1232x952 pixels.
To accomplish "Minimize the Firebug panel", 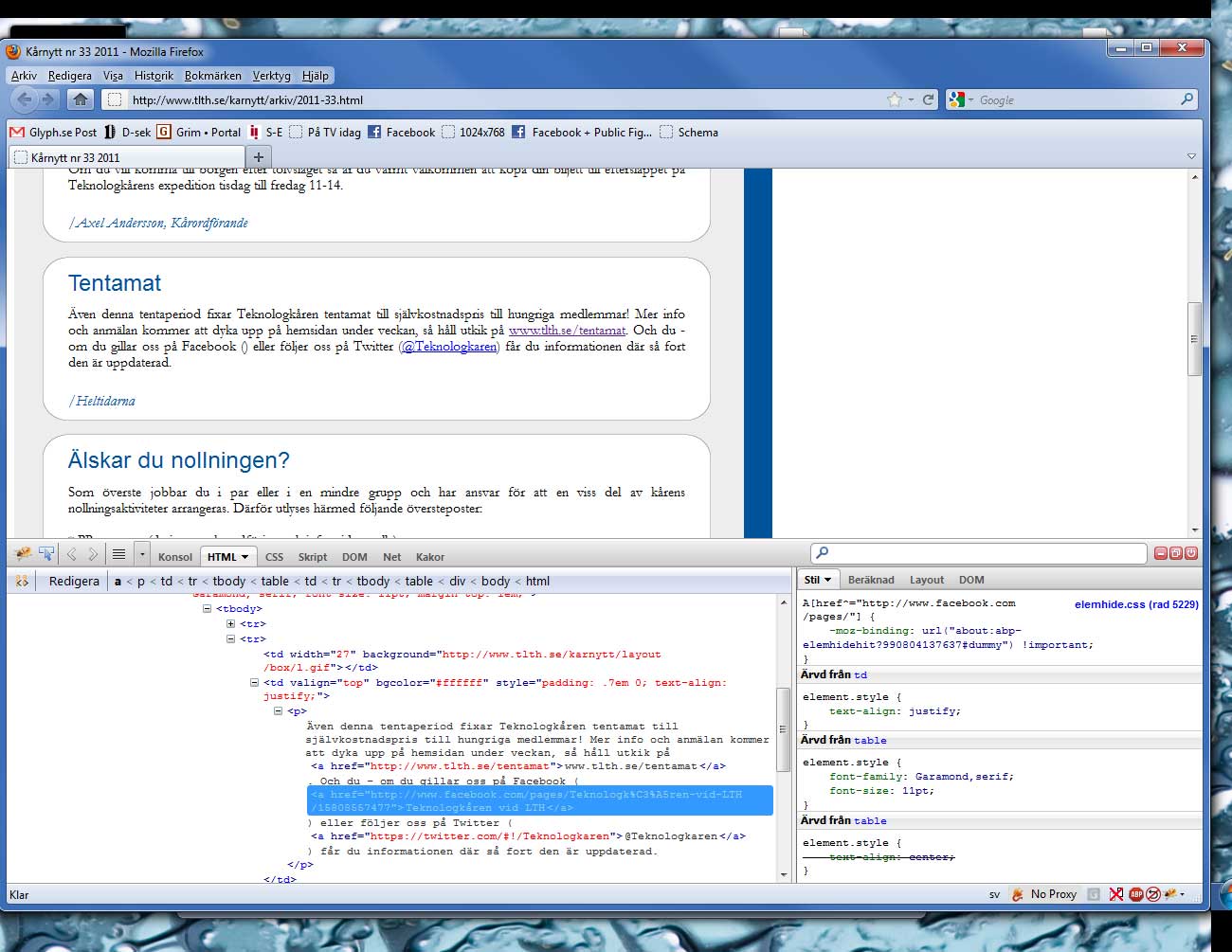I will point(1161,553).
